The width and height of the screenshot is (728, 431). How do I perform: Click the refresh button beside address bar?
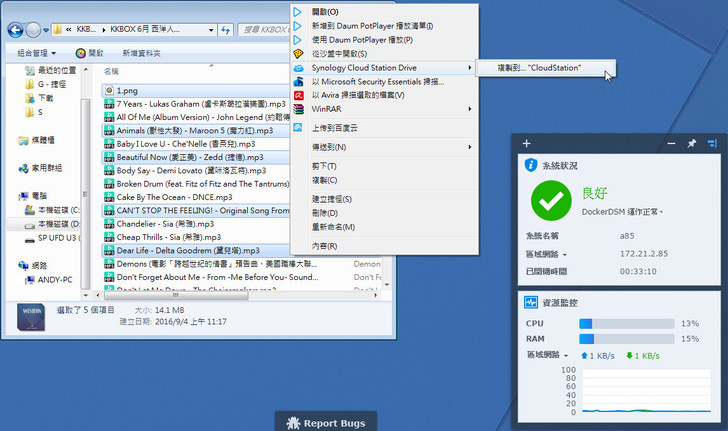(226, 30)
